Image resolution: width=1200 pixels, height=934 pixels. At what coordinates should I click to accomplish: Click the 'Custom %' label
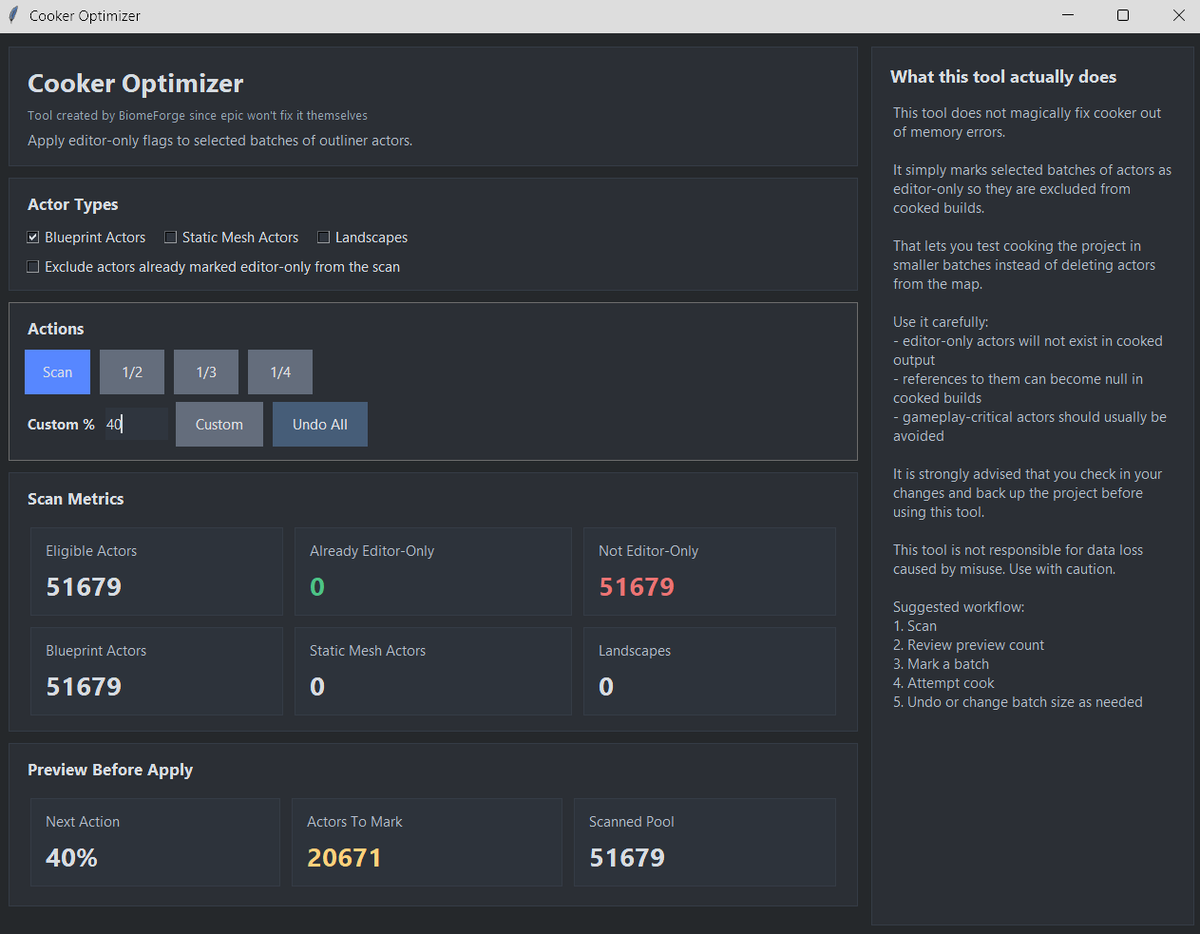tap(61, 424)
